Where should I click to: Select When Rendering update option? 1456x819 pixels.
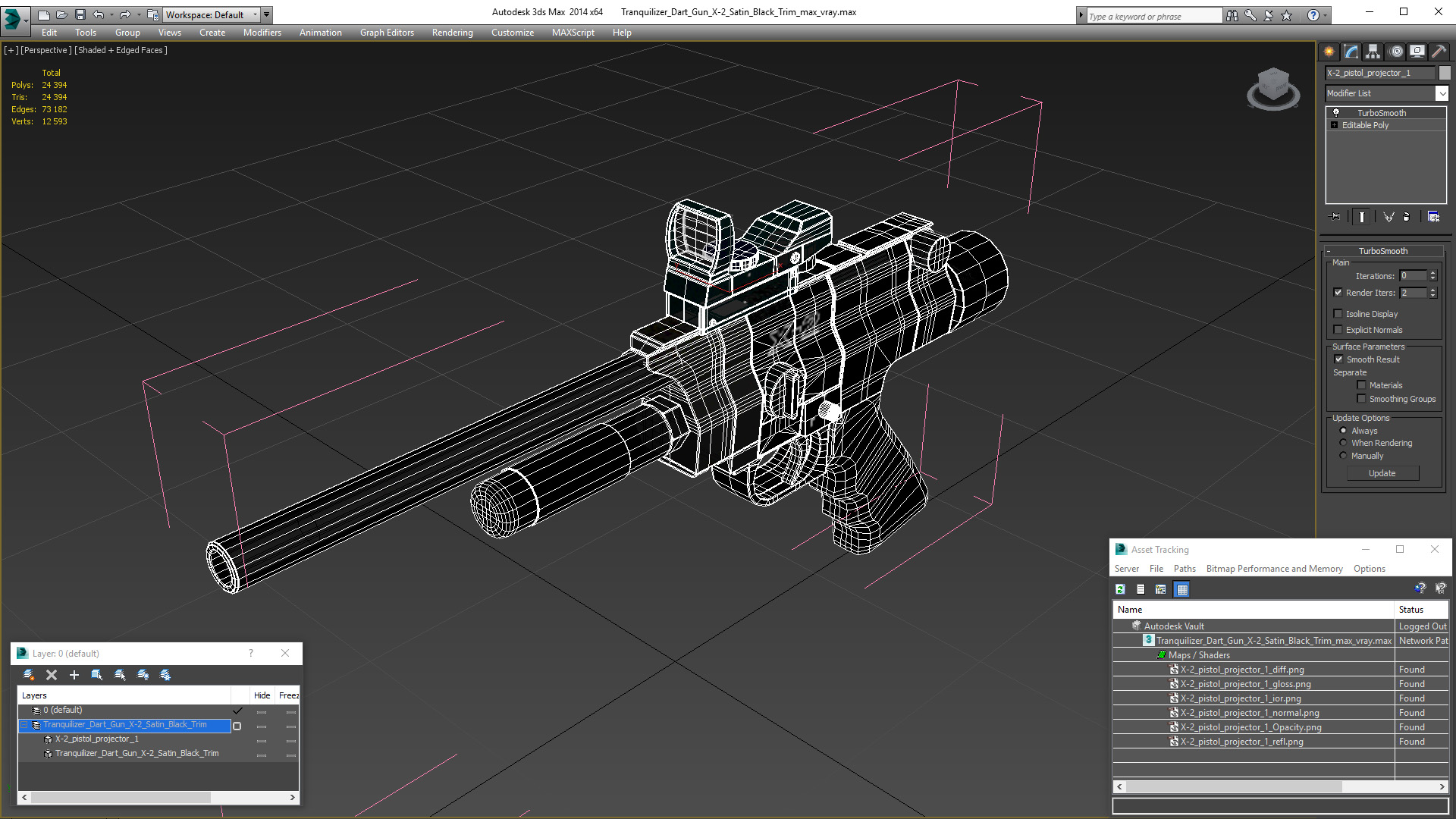coord(1343,443)
